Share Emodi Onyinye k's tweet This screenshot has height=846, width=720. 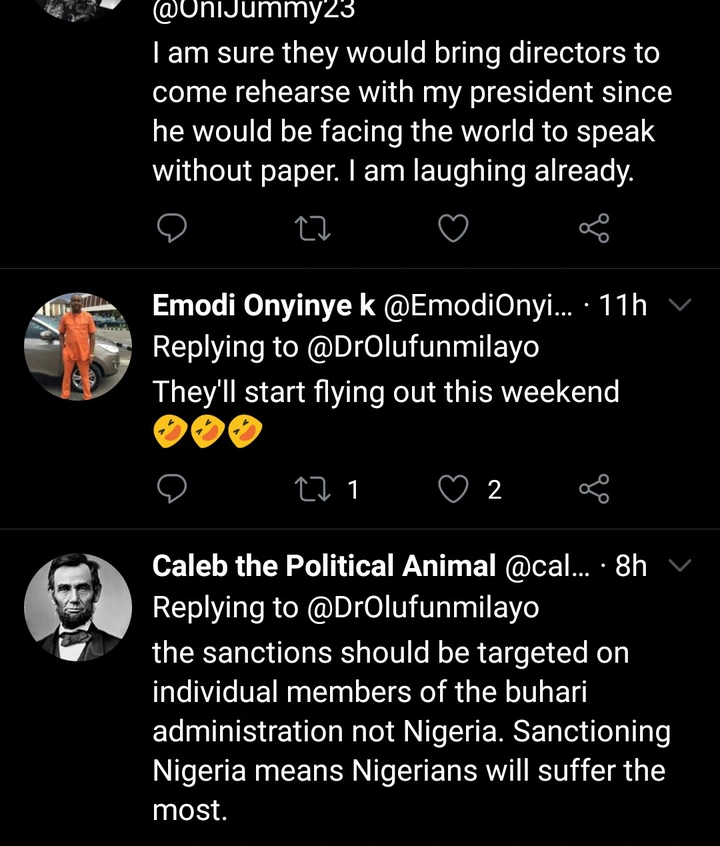coord(594,489)
